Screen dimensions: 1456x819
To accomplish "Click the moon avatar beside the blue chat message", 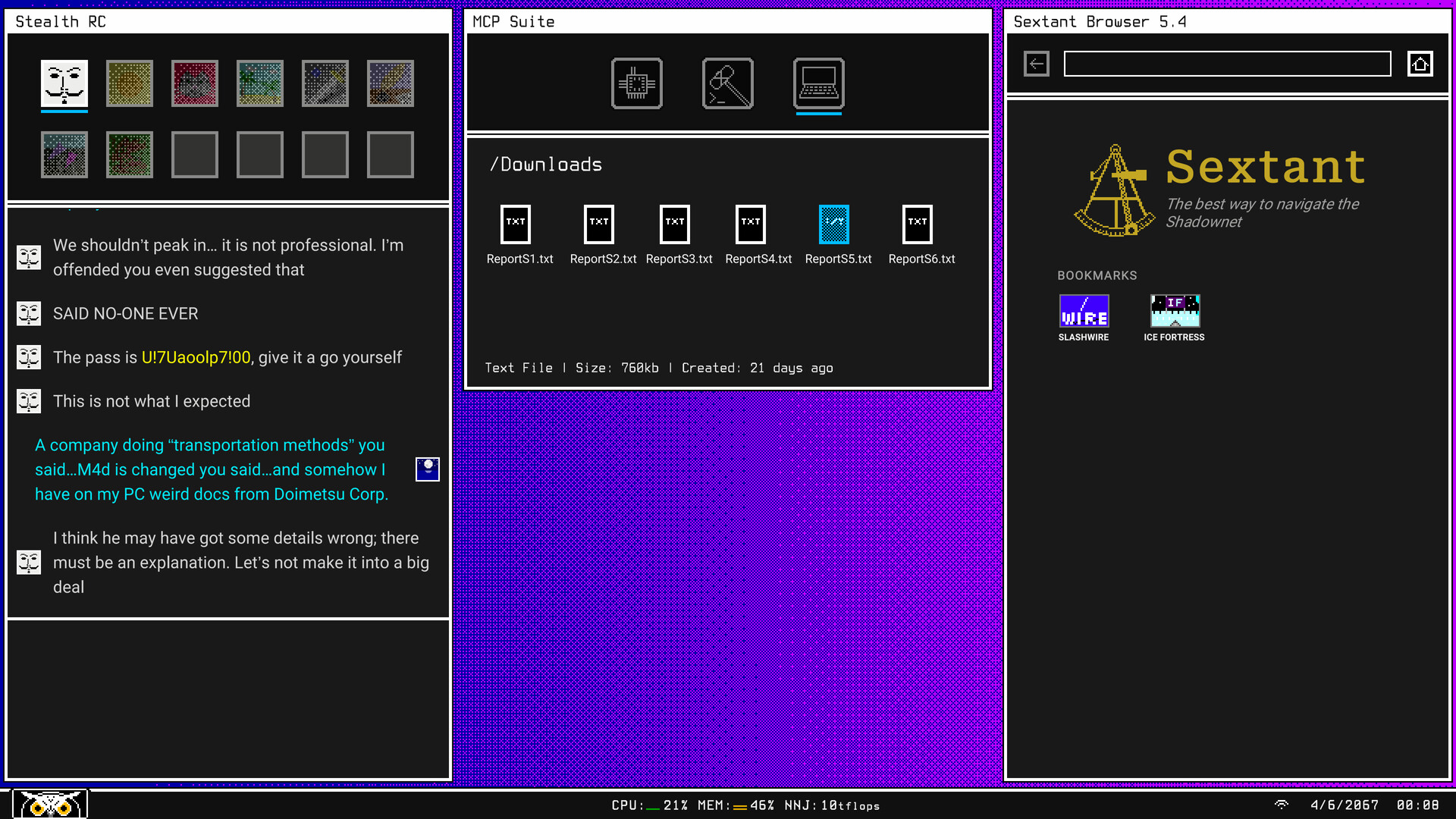I will pyautogui.click(x=427, y=469).
